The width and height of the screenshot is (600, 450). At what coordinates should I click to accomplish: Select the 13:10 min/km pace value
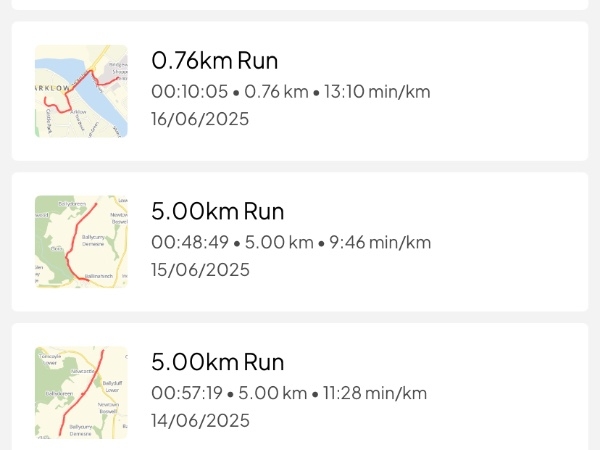click(x=377, y=92)
